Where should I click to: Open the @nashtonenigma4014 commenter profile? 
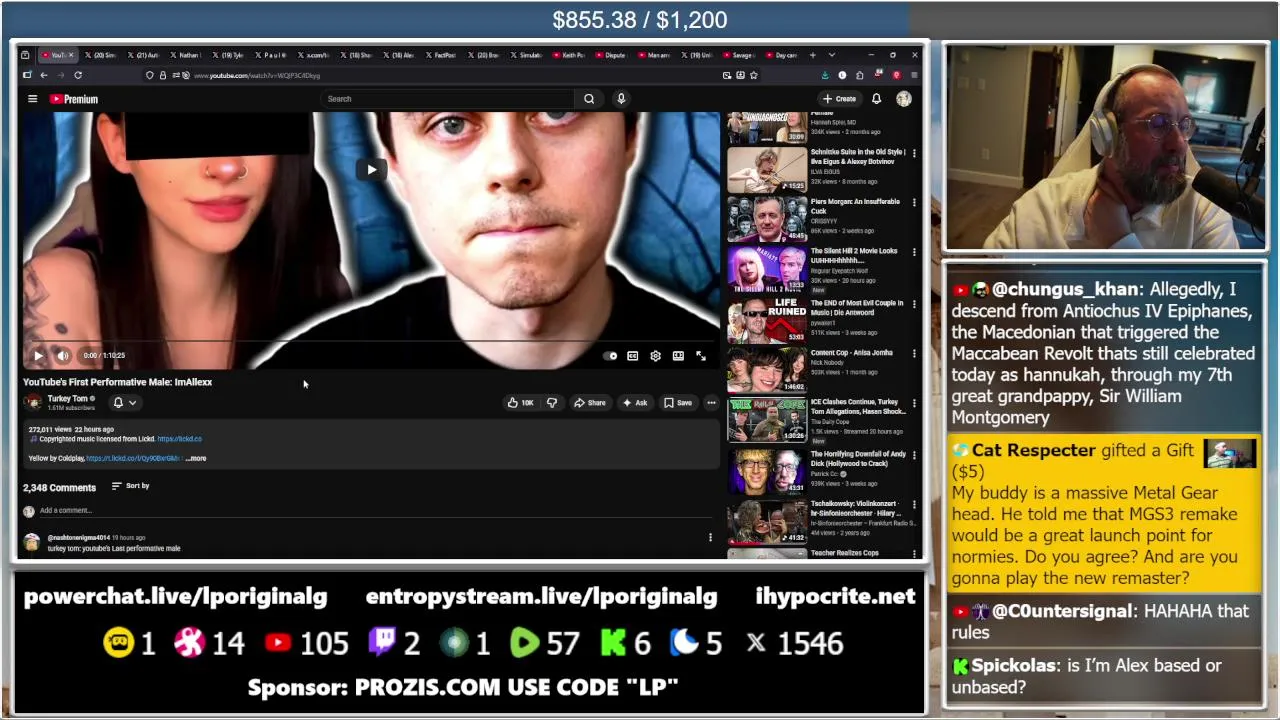(x=79, y=538)
